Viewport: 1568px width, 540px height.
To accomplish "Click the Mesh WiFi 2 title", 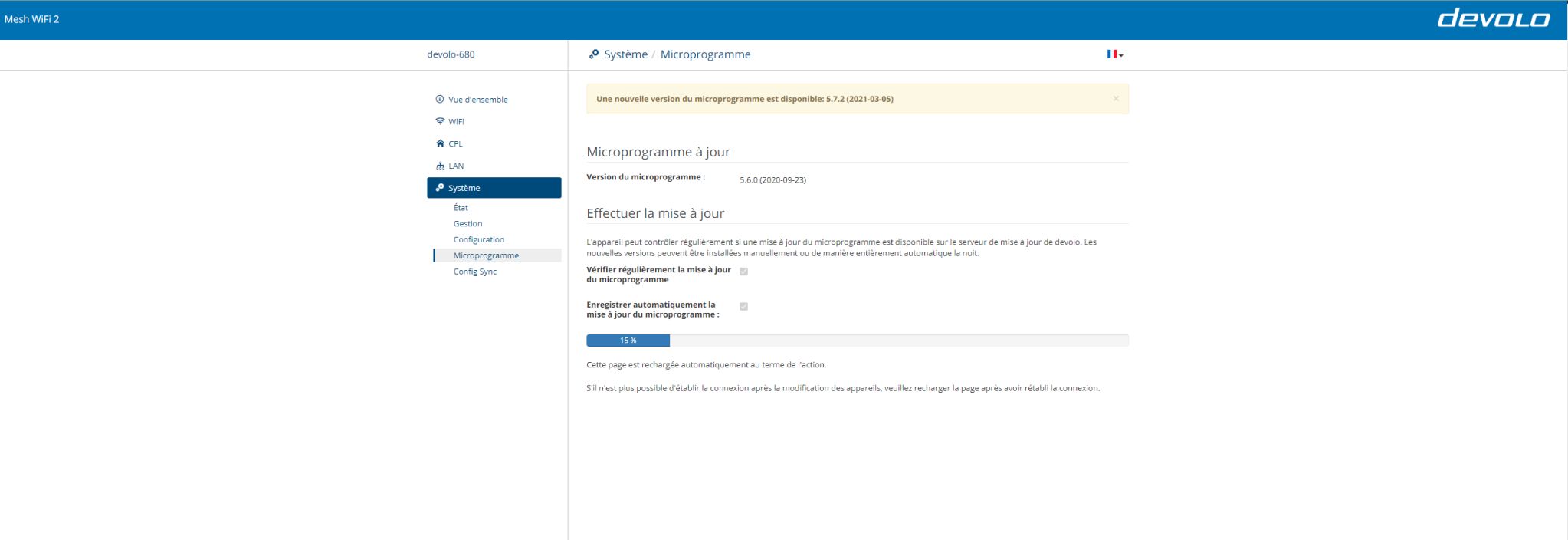I will coord(31,19).
